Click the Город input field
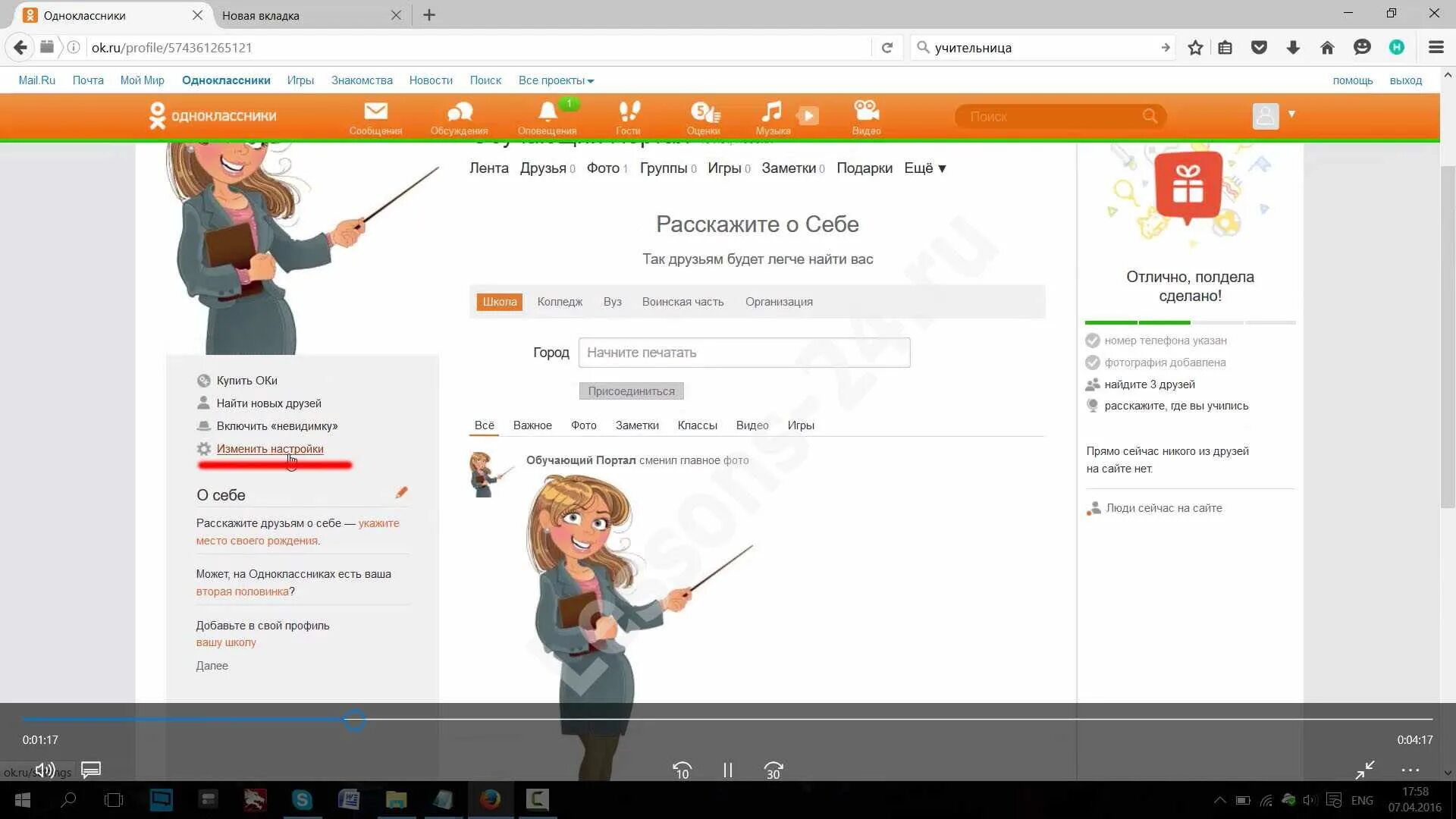 (744, 353)
